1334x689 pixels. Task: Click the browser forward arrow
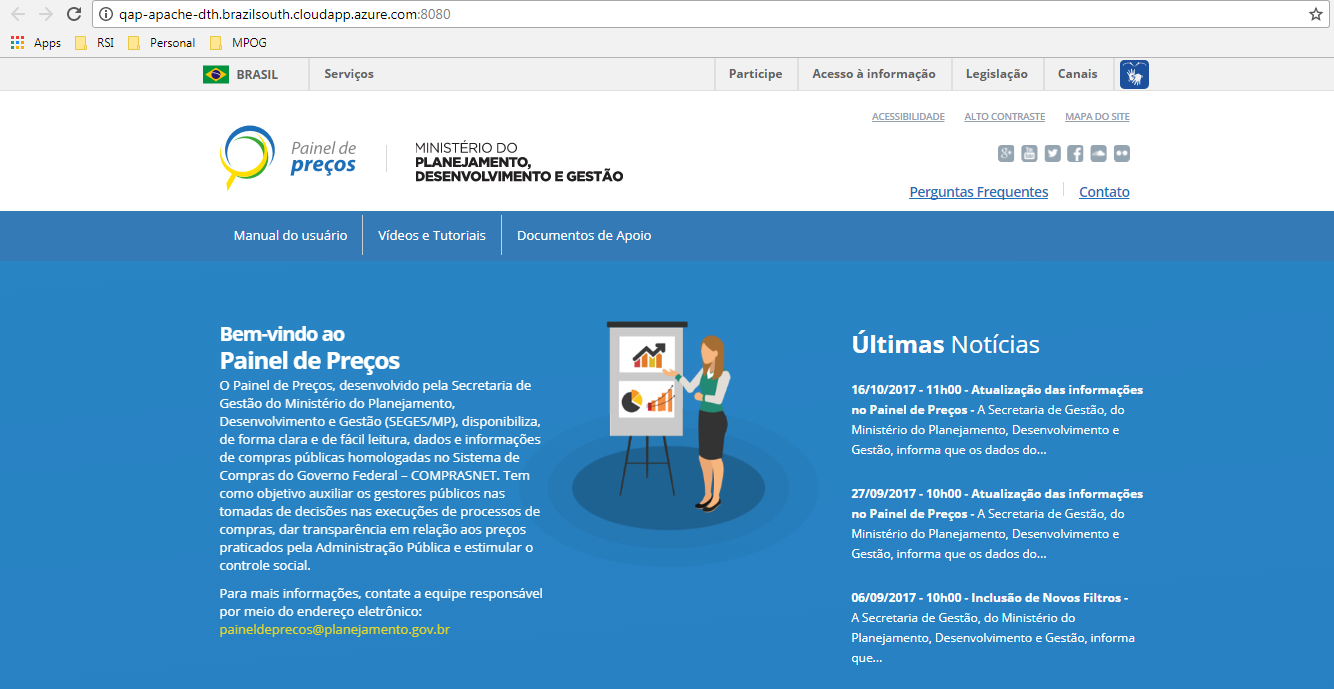[45, 14]
